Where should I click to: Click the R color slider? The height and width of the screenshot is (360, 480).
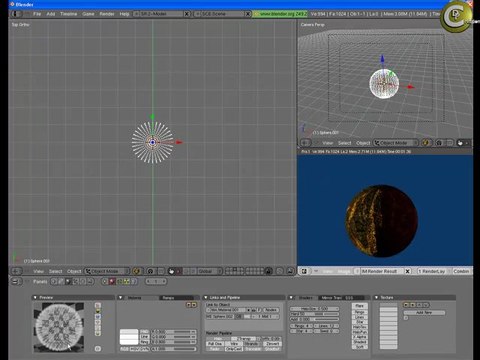(173, 332)
